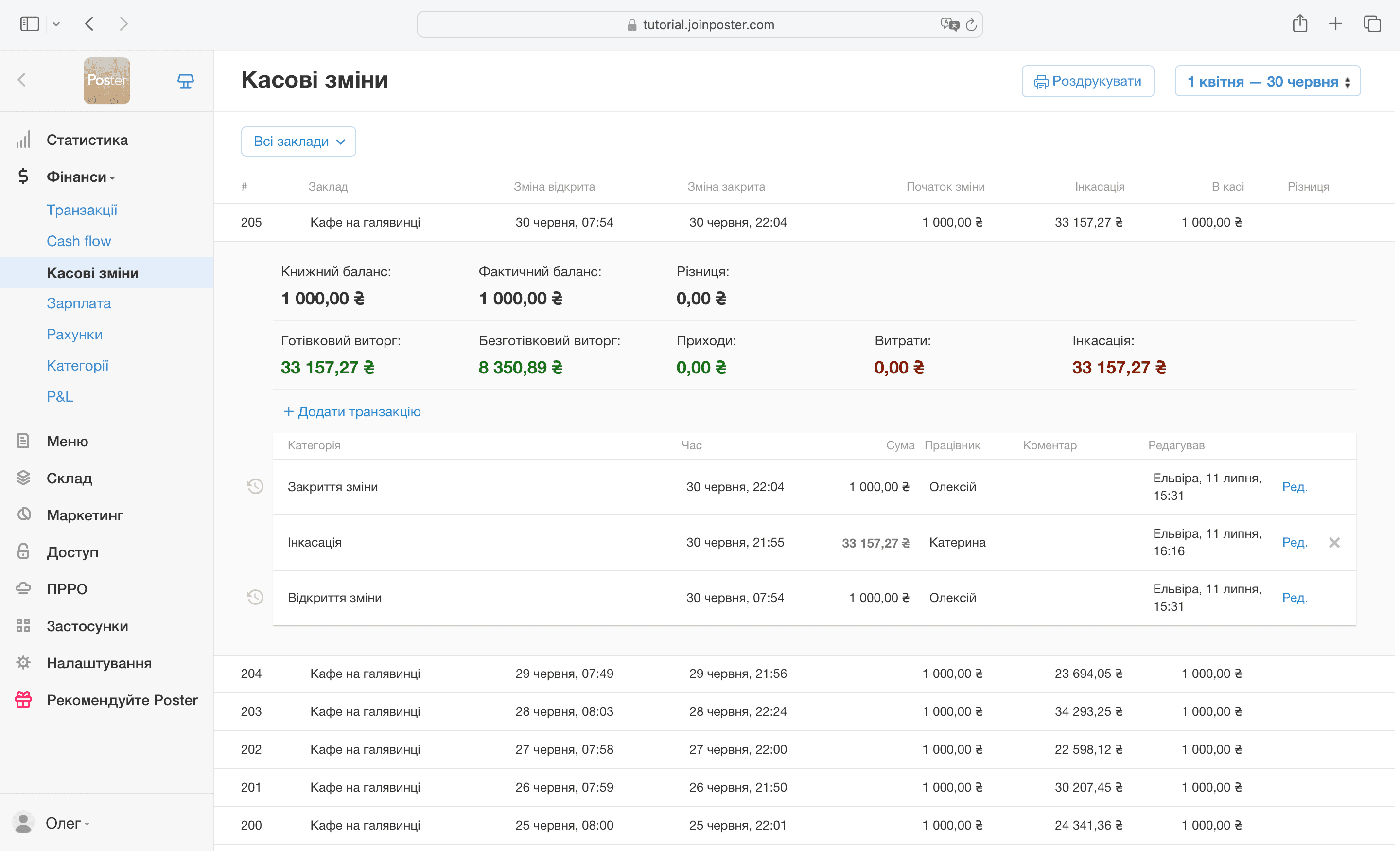The width and height of the screenshot is (1400, 851).
Task: Click the browser translate icon in address bar
Action: (949, 24)
